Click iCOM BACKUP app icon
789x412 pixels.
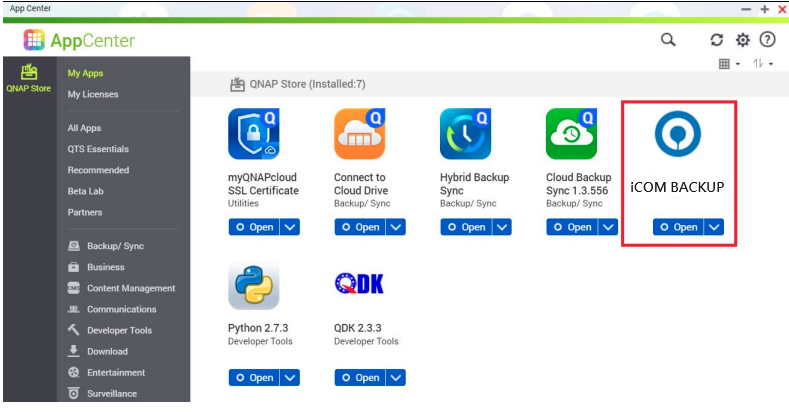point(678,134)
